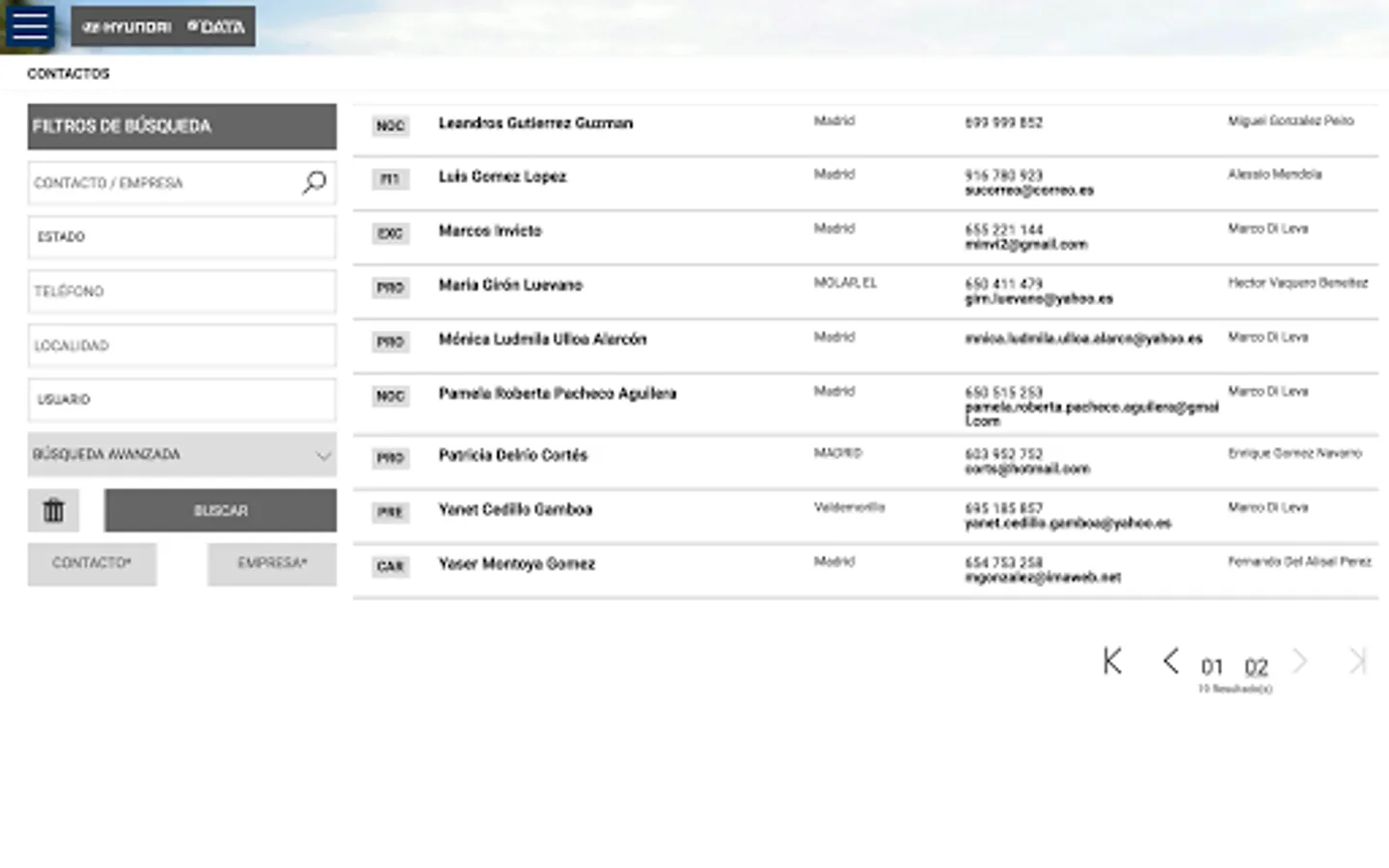Click status badge for Luis Gomez Lopez
Viewport: 1389px width, 868px height.
point(391,179)
